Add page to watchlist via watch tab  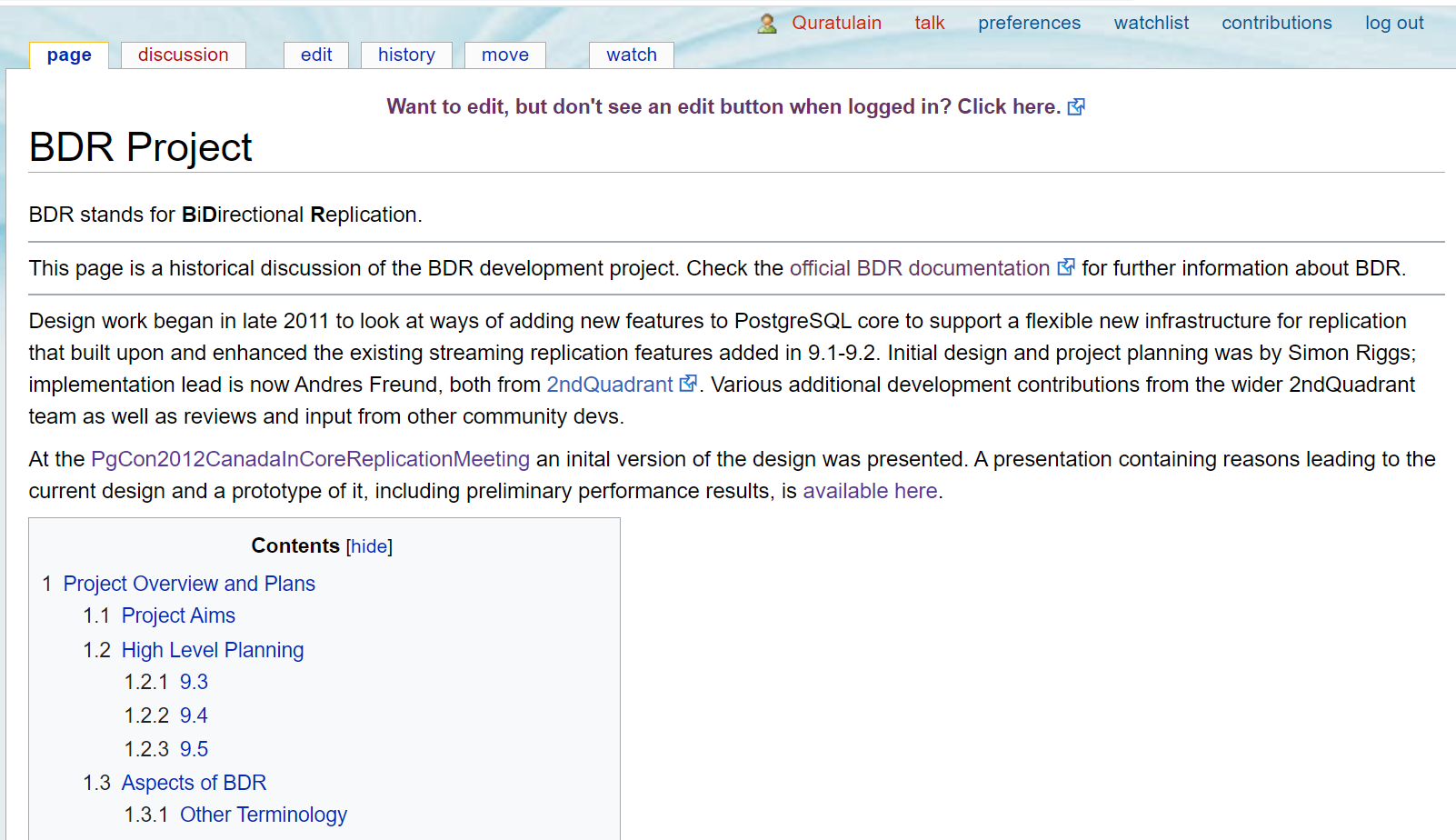tap(632, 55)
